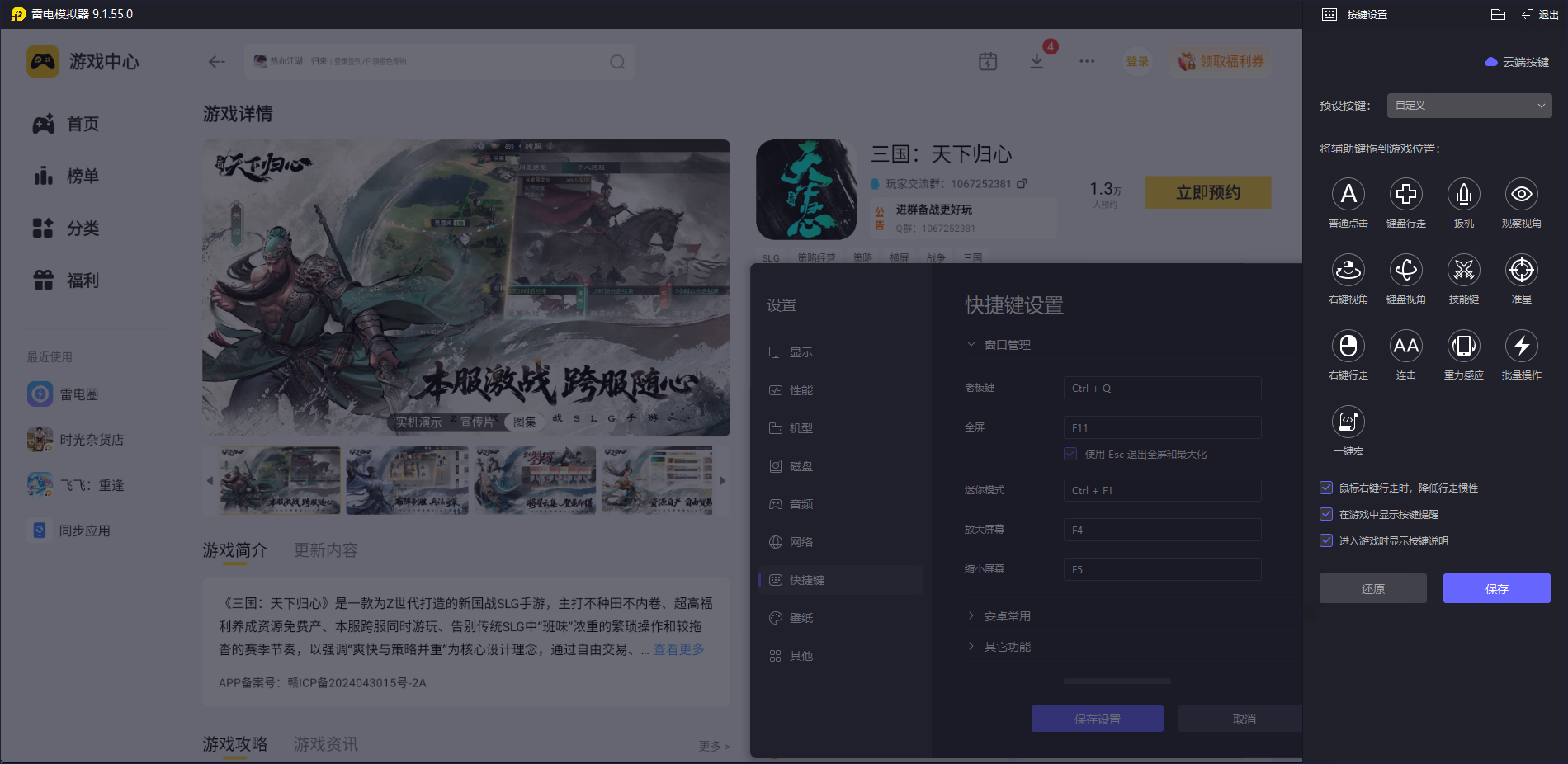Select the 准星 crosshair icon

tap(1521, 271)
